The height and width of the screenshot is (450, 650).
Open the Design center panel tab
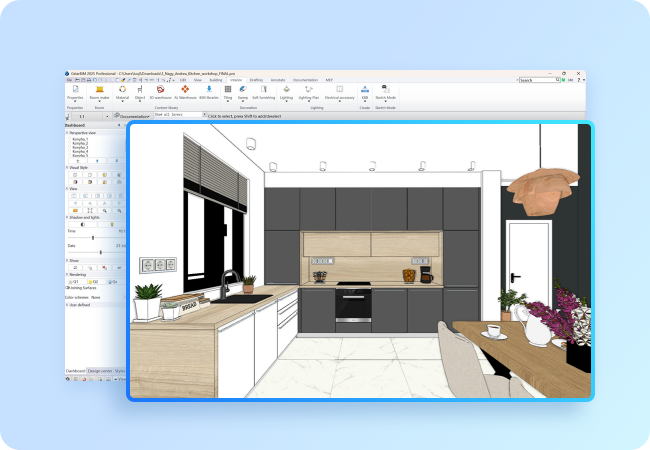[100, 370]
